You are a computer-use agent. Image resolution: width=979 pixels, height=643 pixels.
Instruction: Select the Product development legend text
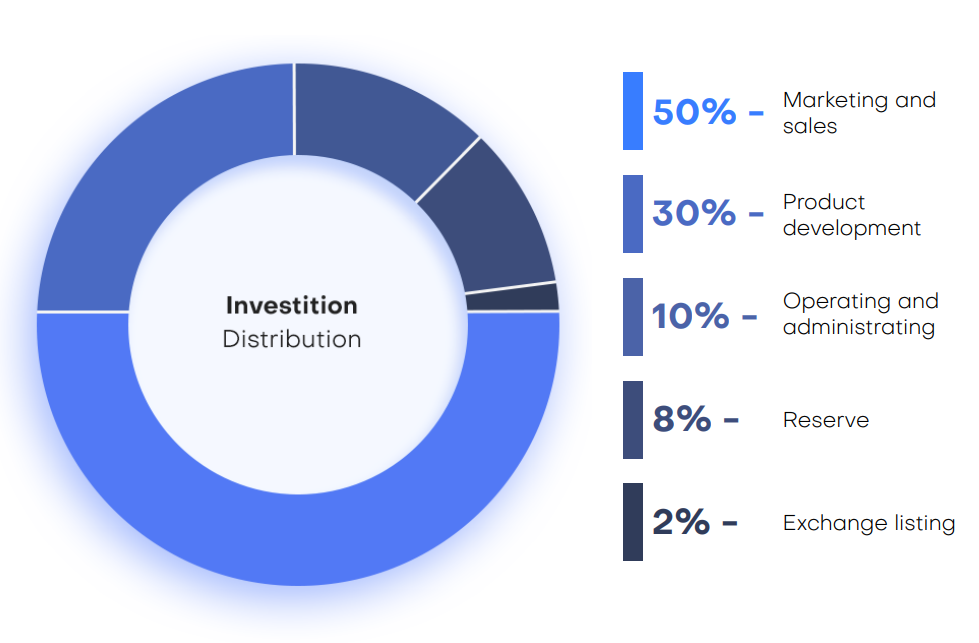pos(852,215)
